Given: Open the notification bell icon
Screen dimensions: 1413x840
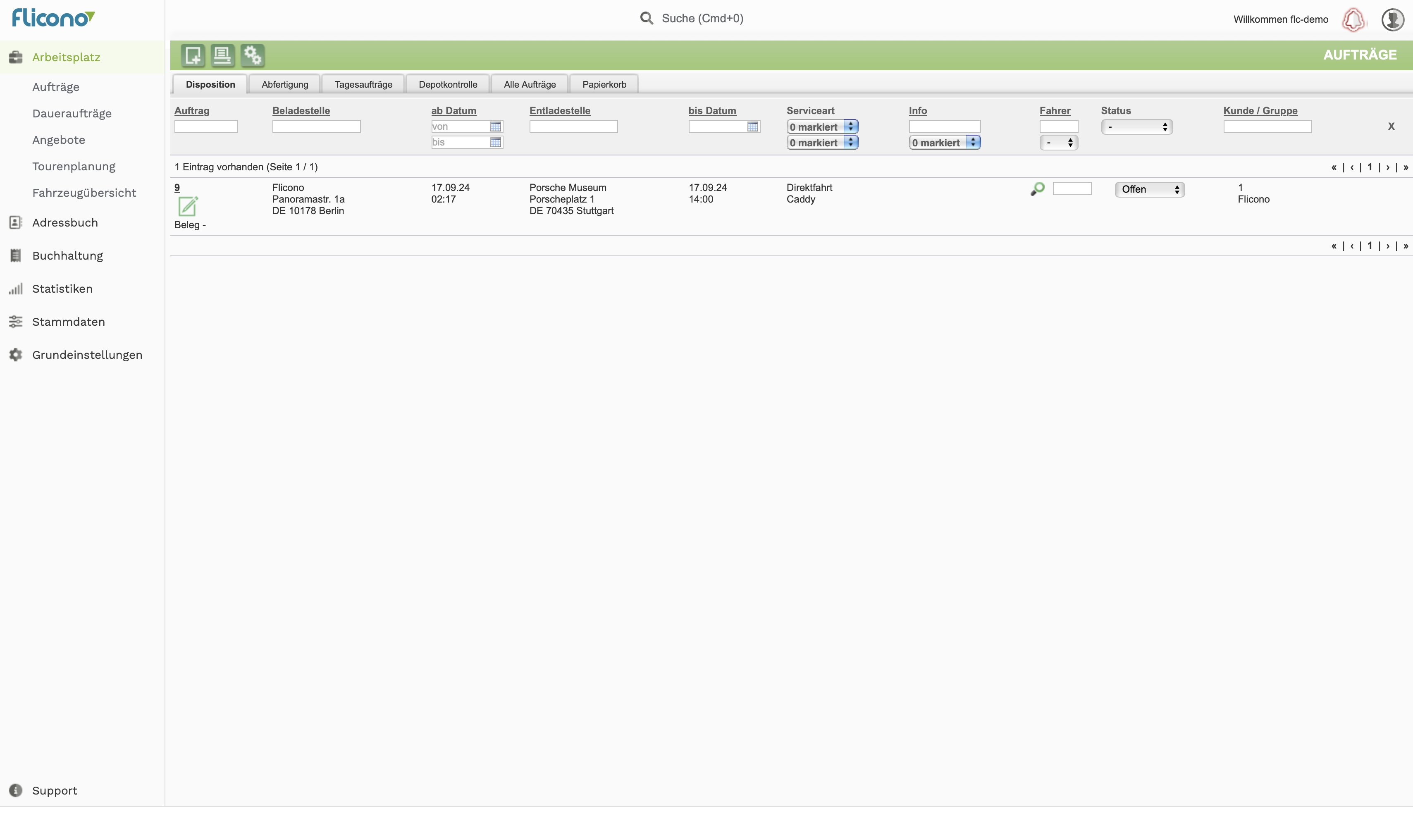Looking at the screenshot, I should [x=1353, y=20].
